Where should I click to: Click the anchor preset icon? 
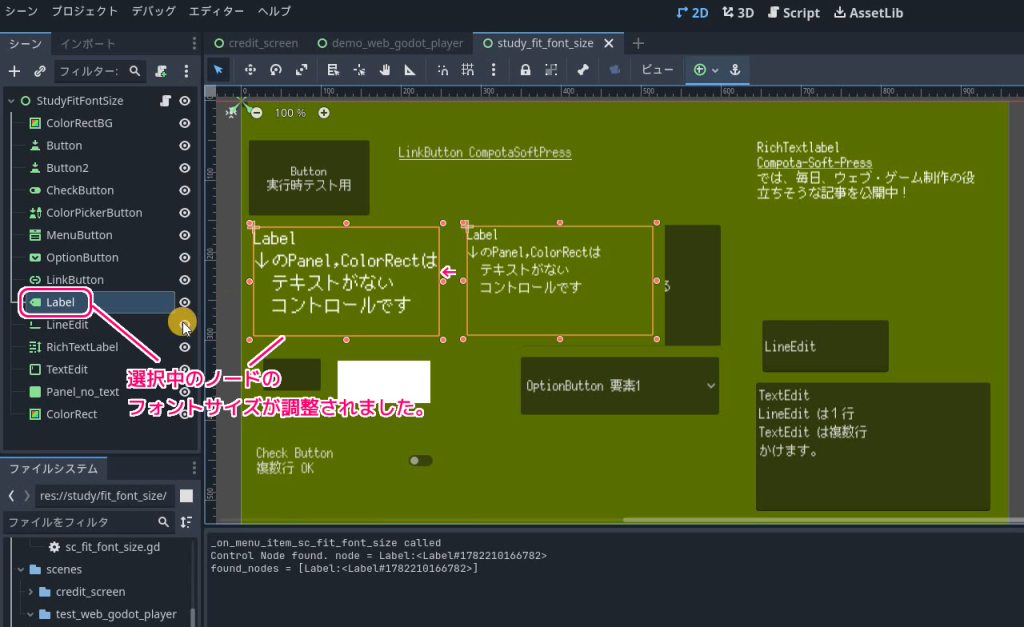coord(735,70)
